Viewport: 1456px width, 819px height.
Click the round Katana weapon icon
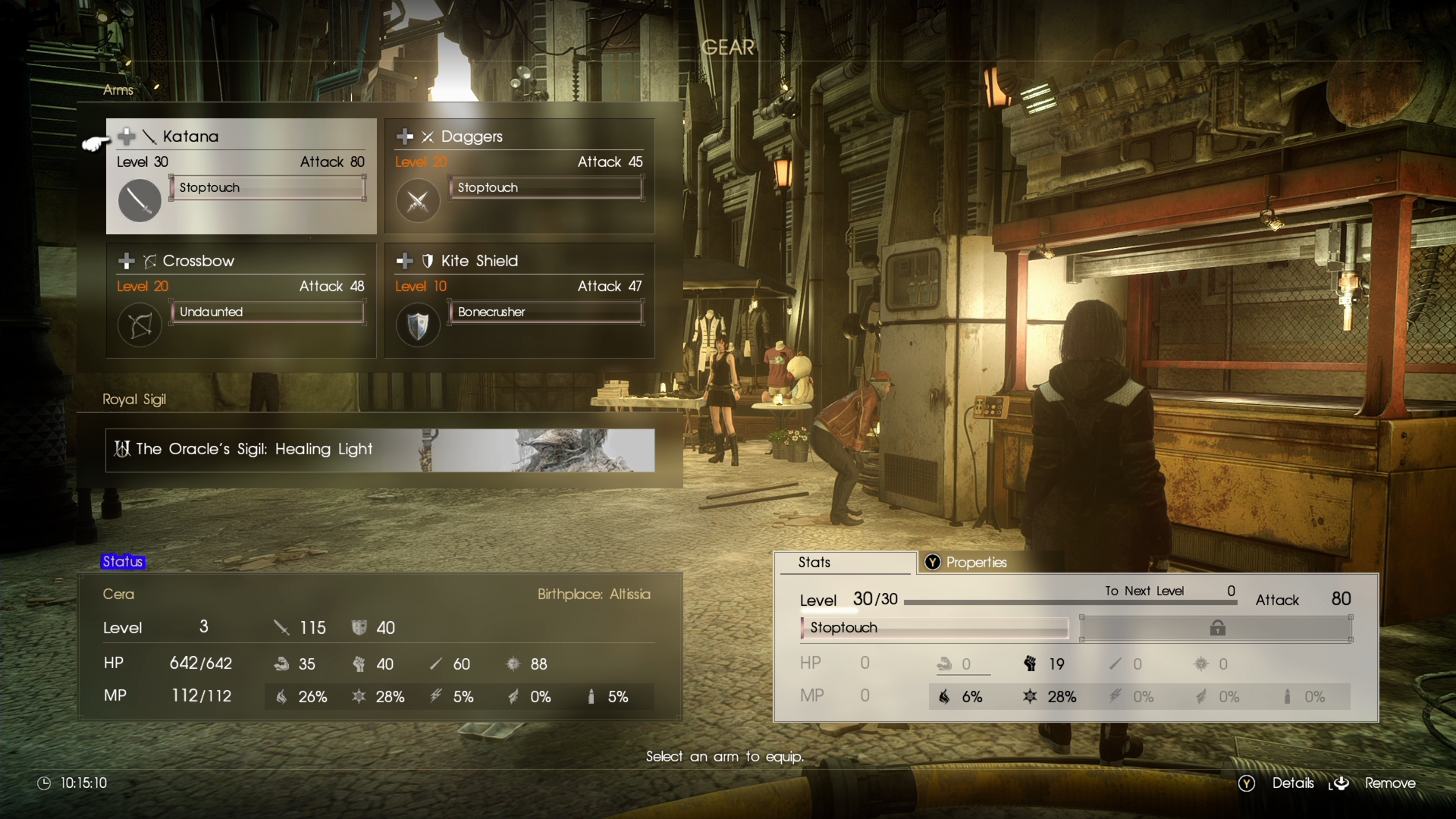point(140,200)
